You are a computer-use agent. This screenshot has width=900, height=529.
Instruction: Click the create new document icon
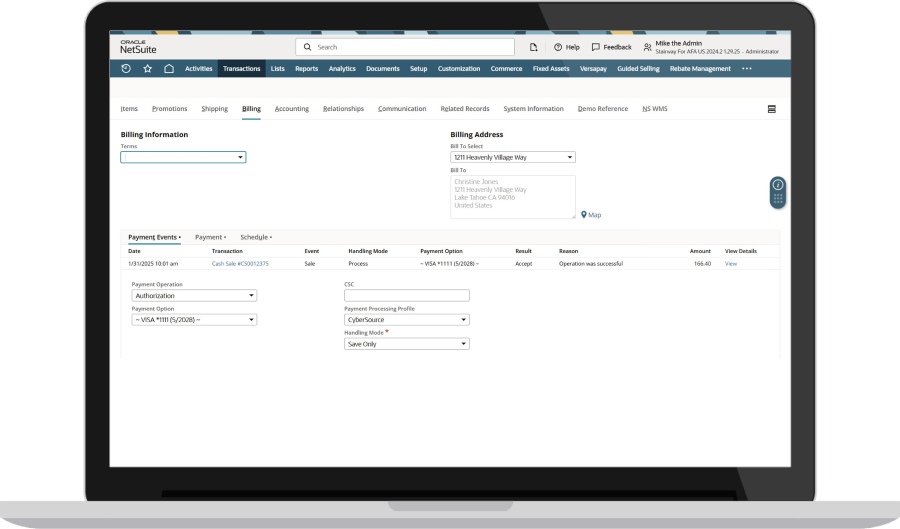(x=533, y=47)
